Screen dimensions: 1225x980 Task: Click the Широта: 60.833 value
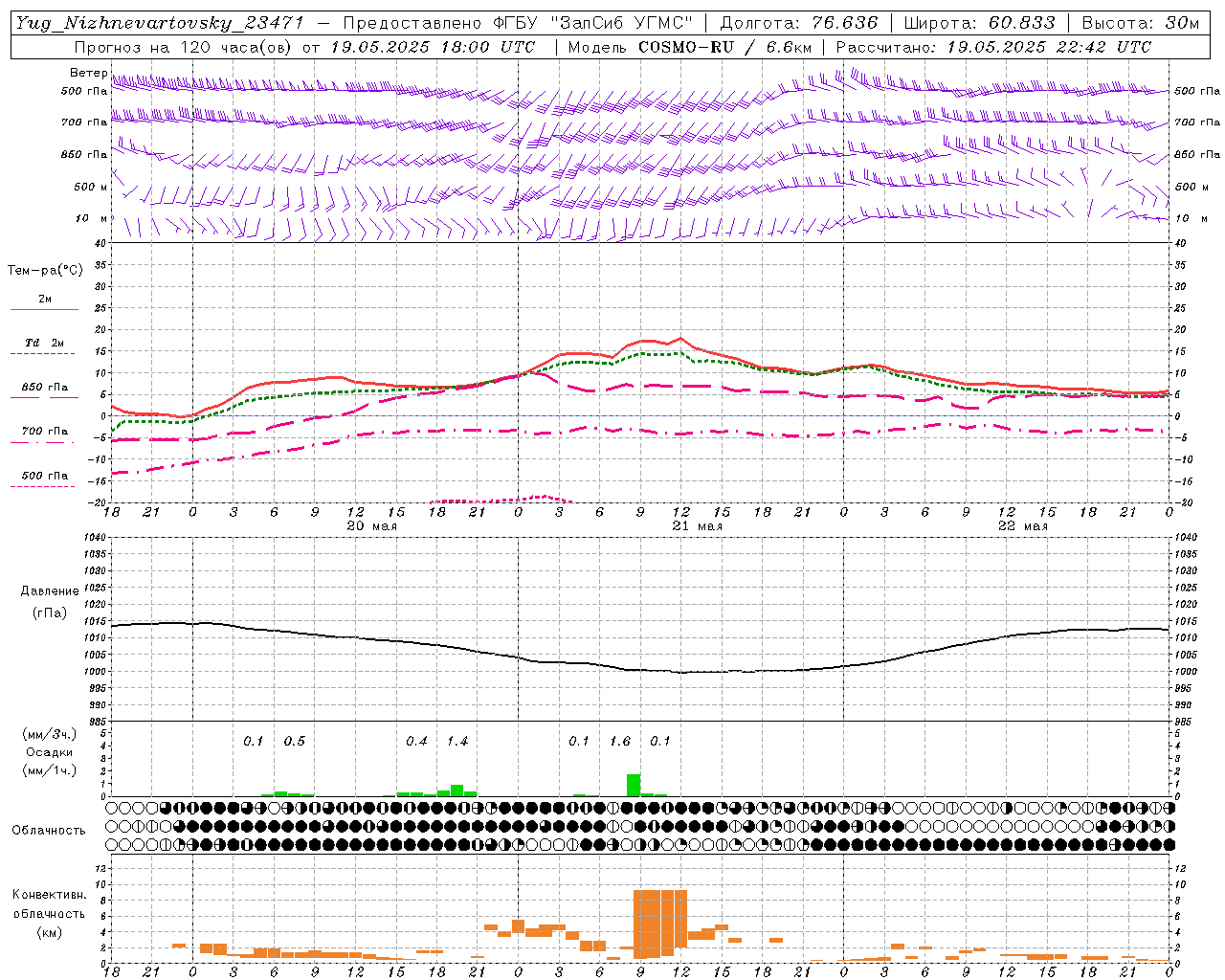tap(980, 23)
